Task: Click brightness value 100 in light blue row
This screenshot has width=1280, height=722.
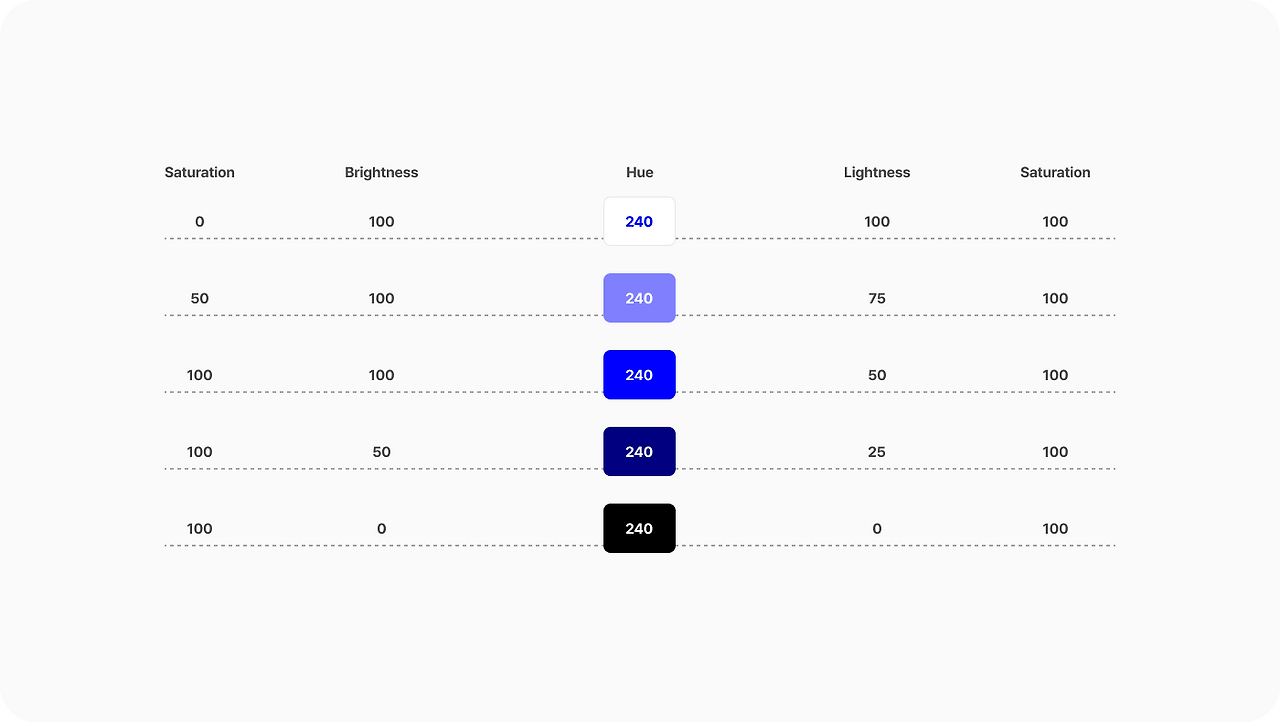Action: 381,298
